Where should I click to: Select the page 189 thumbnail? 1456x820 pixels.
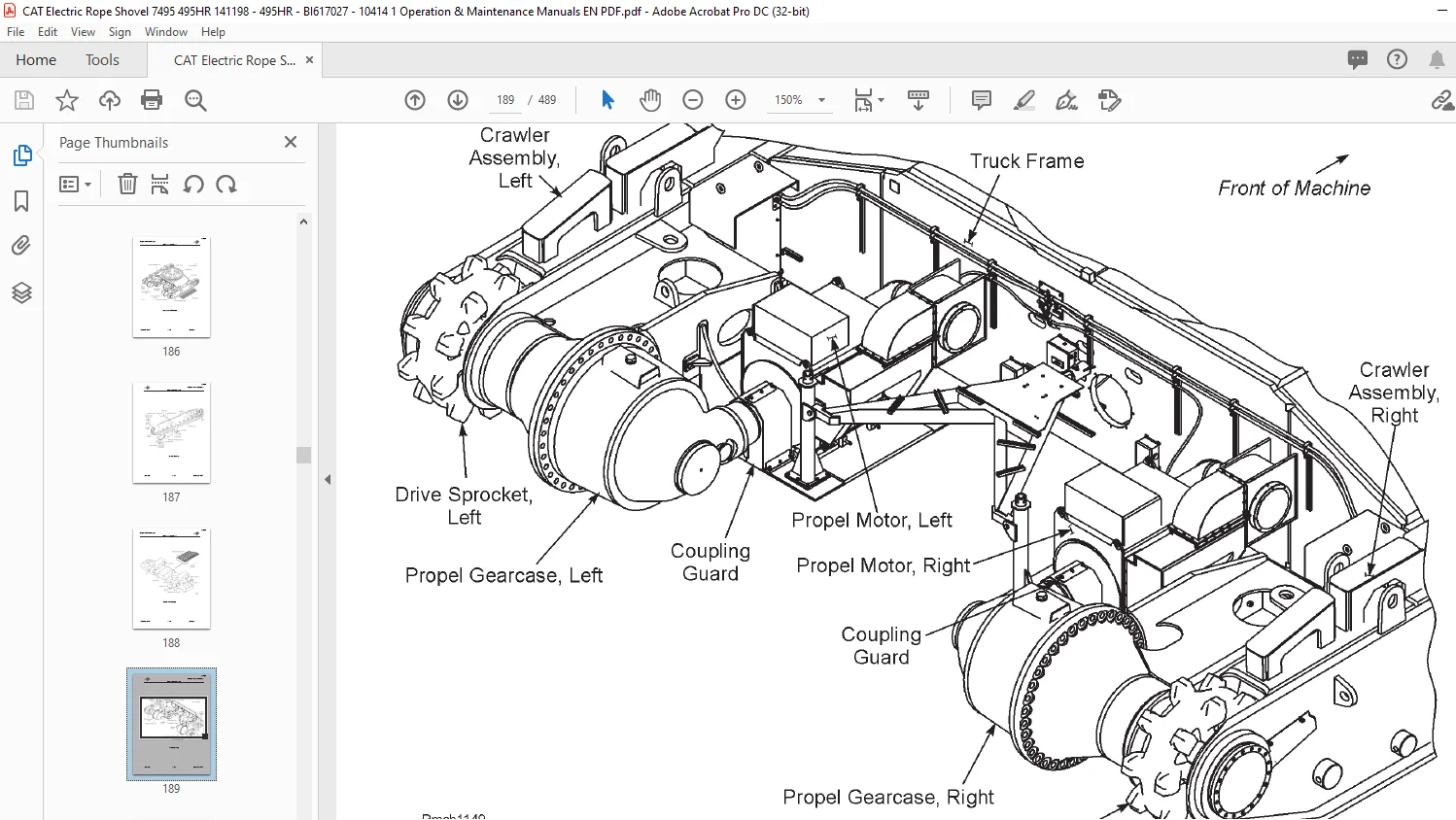tap(171, 724)
